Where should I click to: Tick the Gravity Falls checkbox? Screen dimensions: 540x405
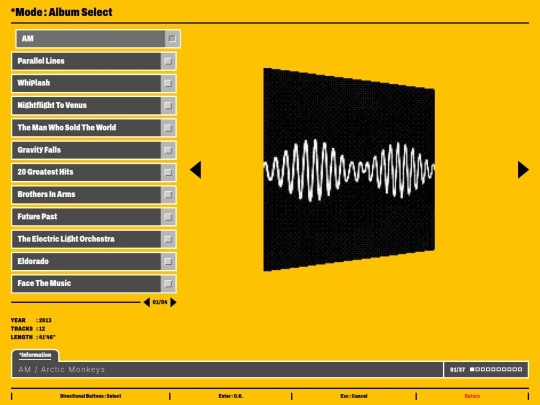[x=168, y=150]
